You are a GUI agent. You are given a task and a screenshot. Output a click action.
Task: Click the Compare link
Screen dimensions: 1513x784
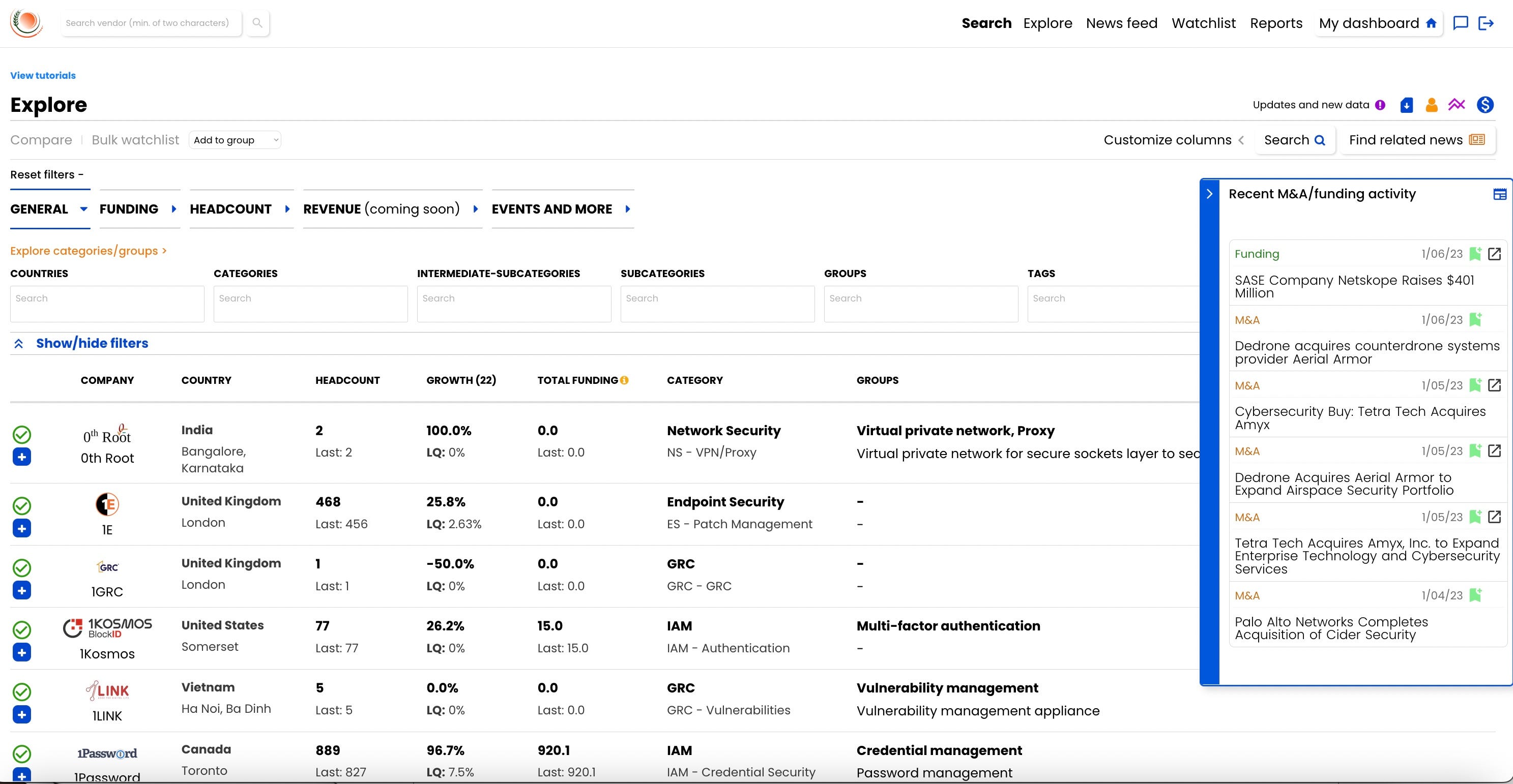pyautogui.click(x=41, y=140)
